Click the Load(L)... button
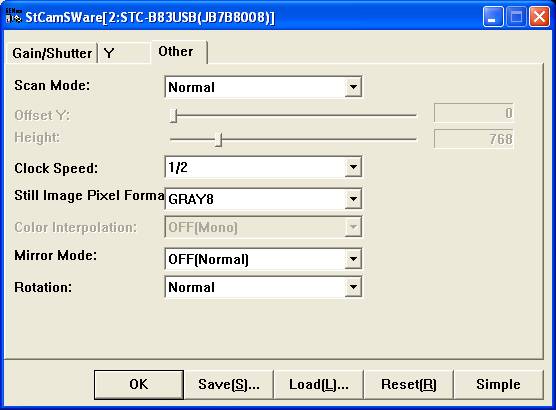This screenshot has width=556, height=410. click(x=319, y=384)
